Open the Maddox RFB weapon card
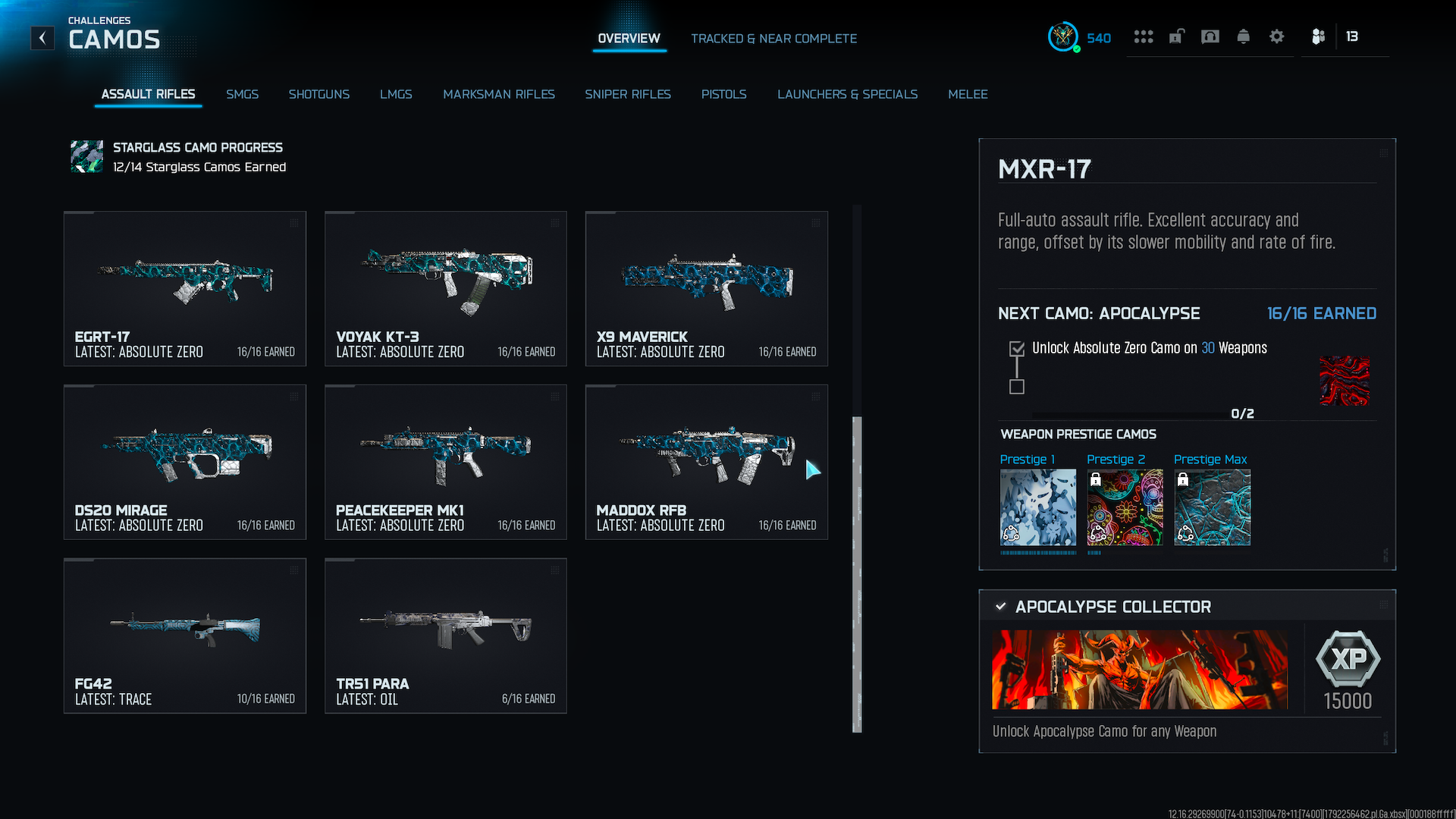Viewport: 1456px width, 819px height. click(707, 463)
